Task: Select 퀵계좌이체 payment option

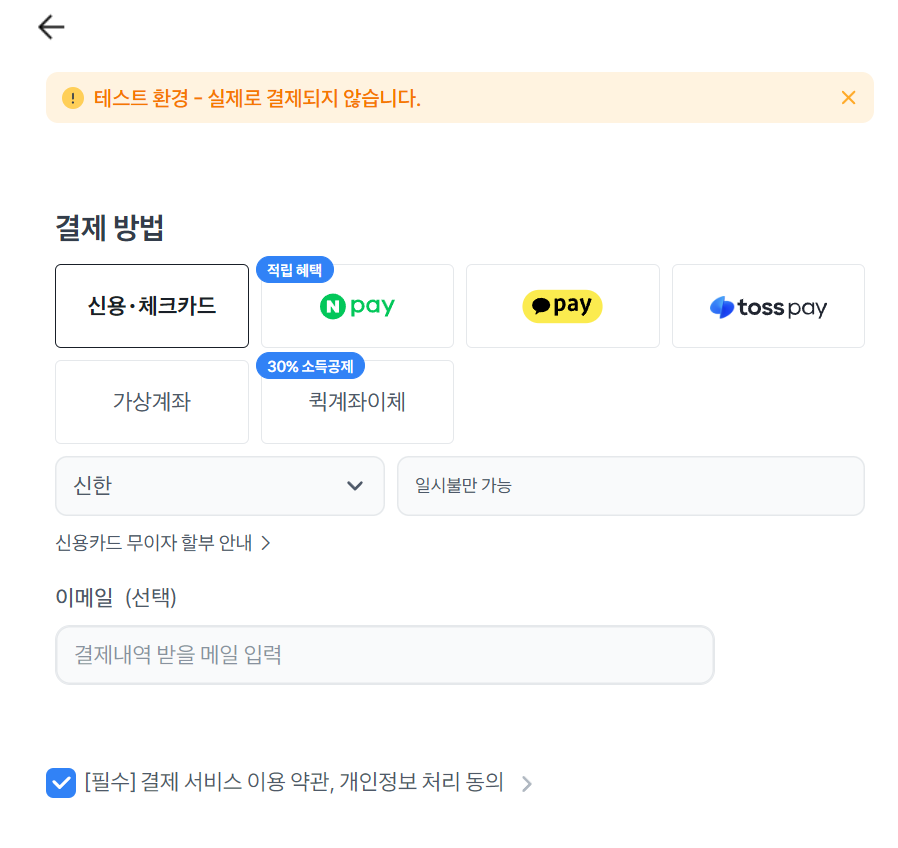Action: coord(357,402)
